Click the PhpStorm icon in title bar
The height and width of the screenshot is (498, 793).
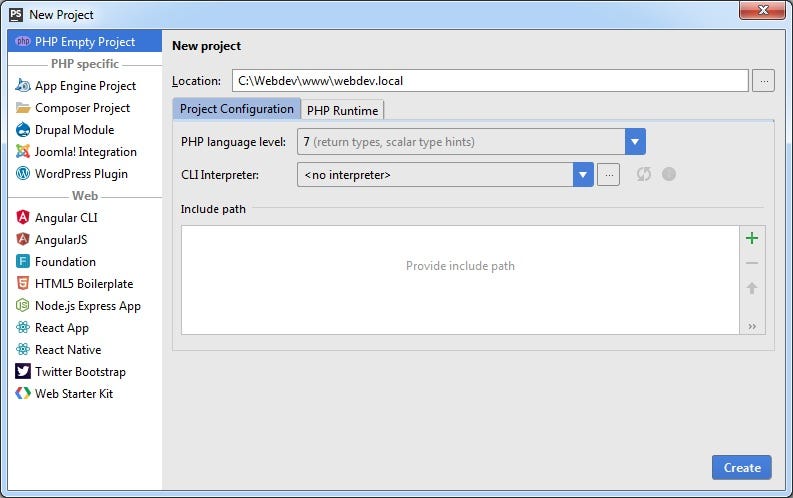click(x=16, y=15)
